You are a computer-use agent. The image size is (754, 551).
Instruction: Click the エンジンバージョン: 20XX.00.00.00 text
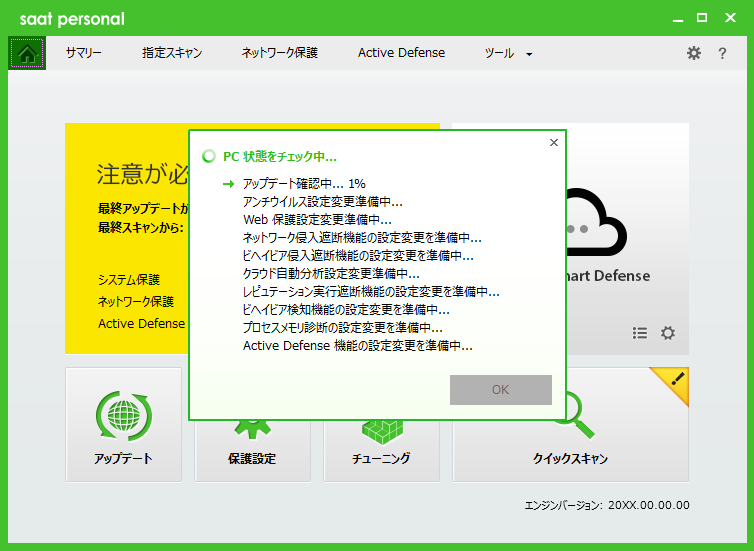(607, 505)
